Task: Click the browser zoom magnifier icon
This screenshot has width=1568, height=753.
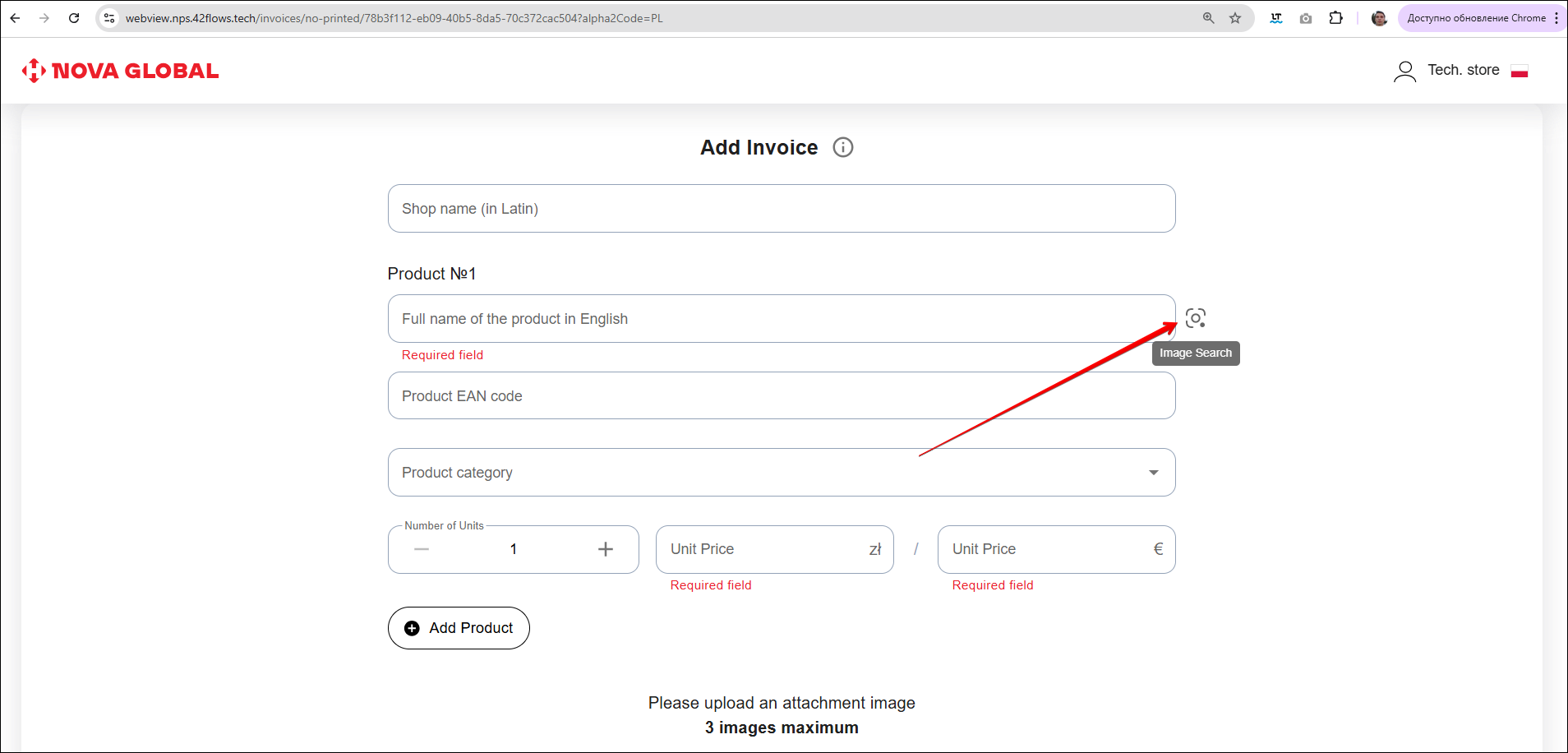Action: (1208, 18)
